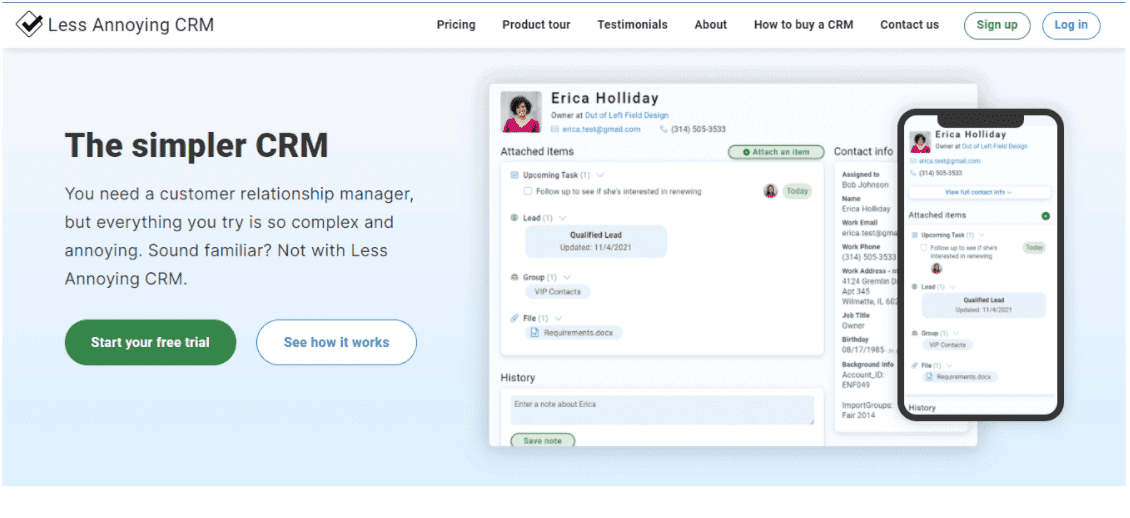Open the Requirements.docx file chip in desktop view

tap(574, 333)
